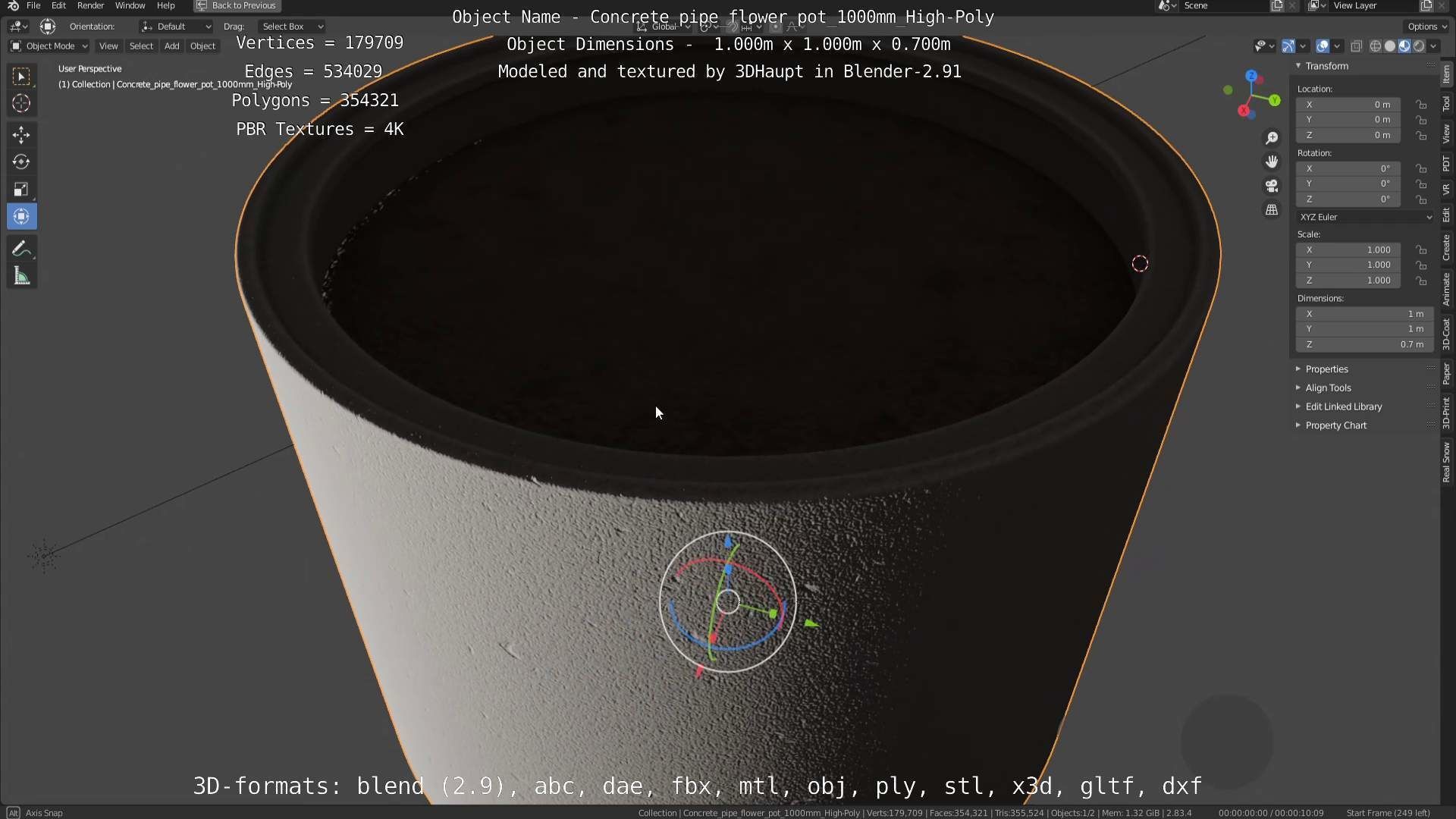Open the Edit menu
Viewport: 1456px width, 819px height.
coord(58,5)
